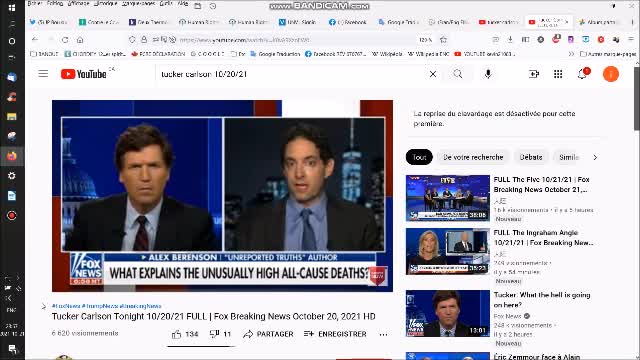Image resolution: width=640 pixels, height=360 pixels.
Task: Select the 'Tout' filter chip
Action: 419,157
